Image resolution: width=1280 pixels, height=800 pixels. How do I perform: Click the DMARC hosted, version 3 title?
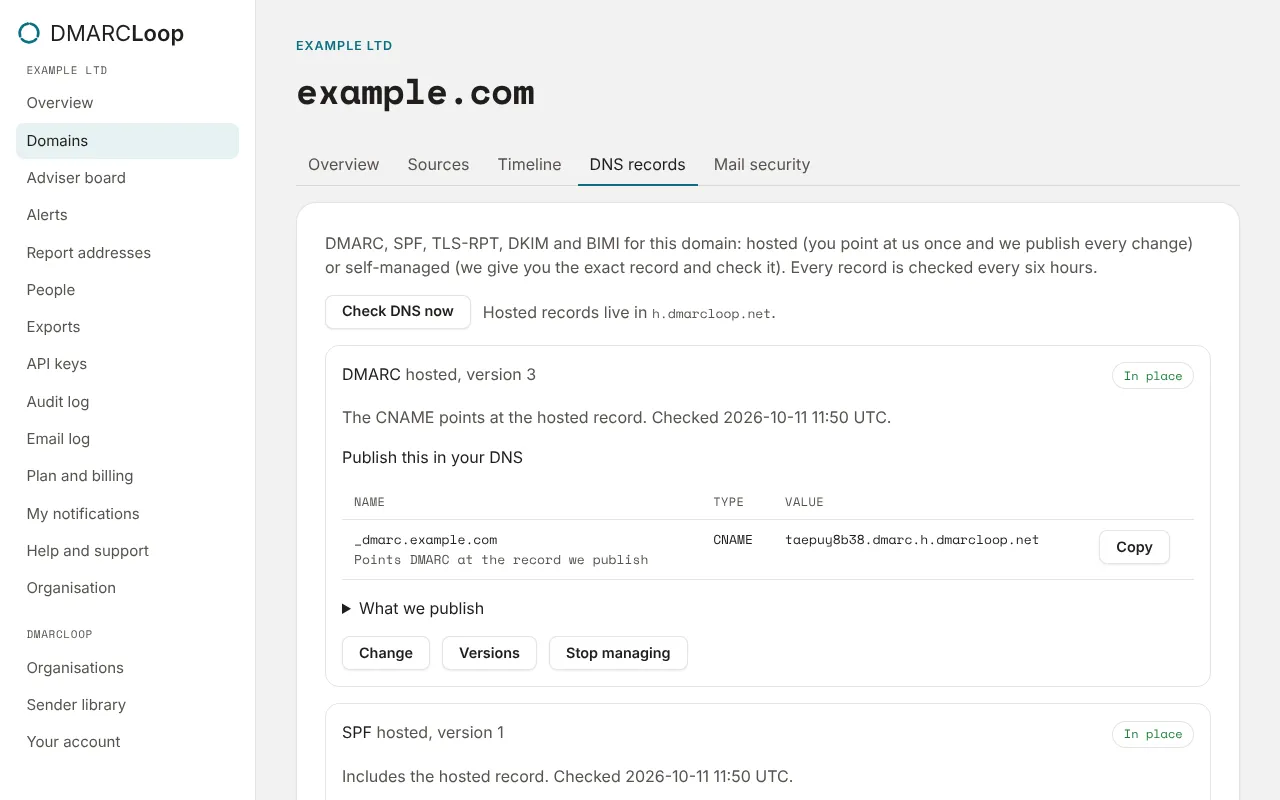click(x=439, y=375)
